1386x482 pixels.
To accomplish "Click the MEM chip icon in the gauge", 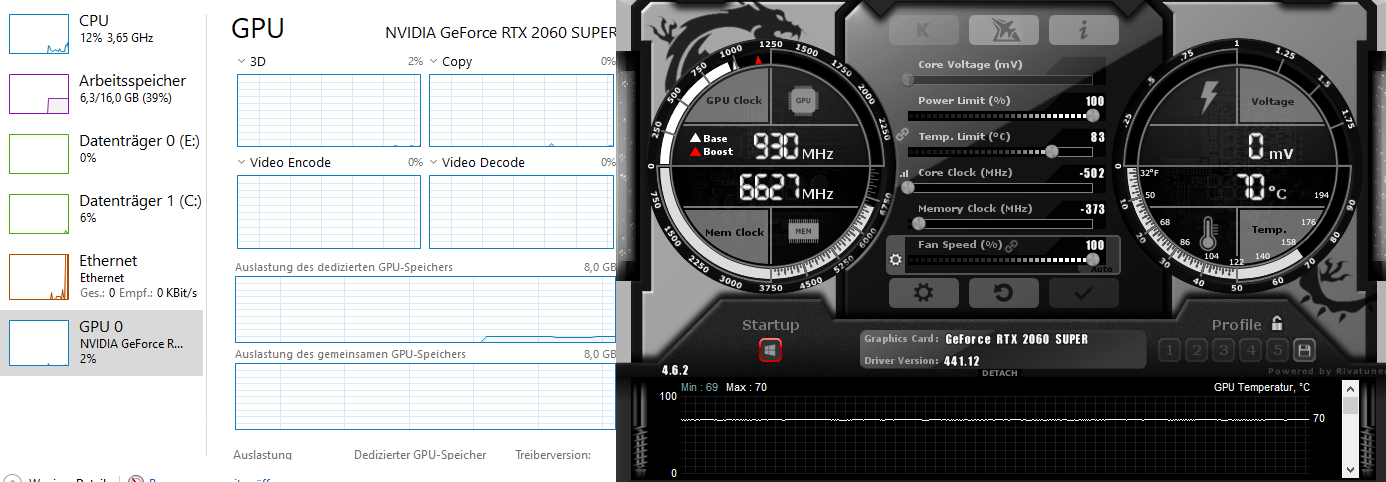I will coord(802,232).
